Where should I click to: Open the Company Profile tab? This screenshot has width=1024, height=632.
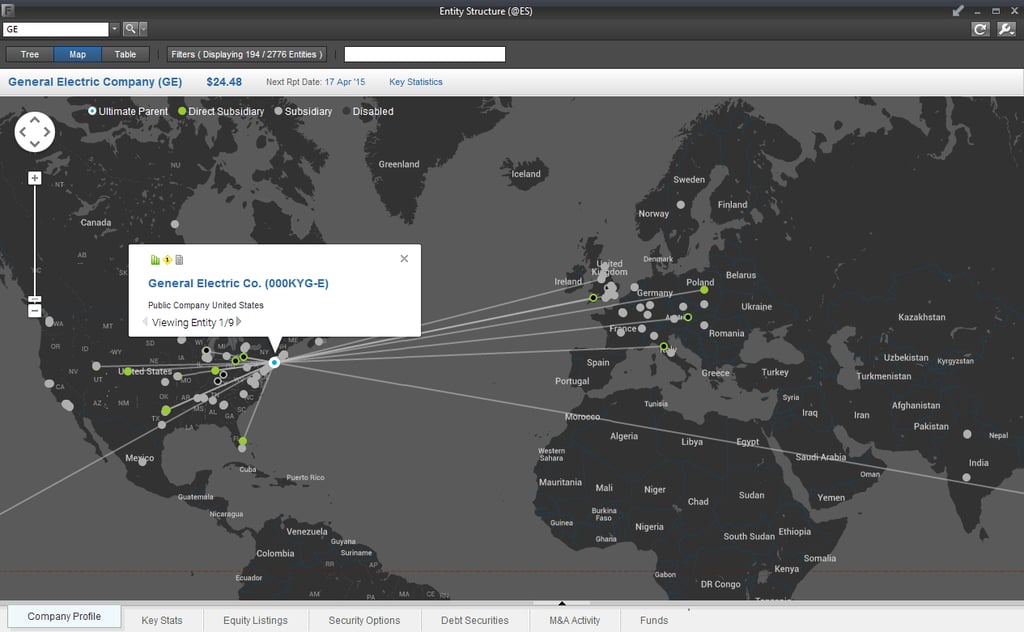tap(64, 616)
